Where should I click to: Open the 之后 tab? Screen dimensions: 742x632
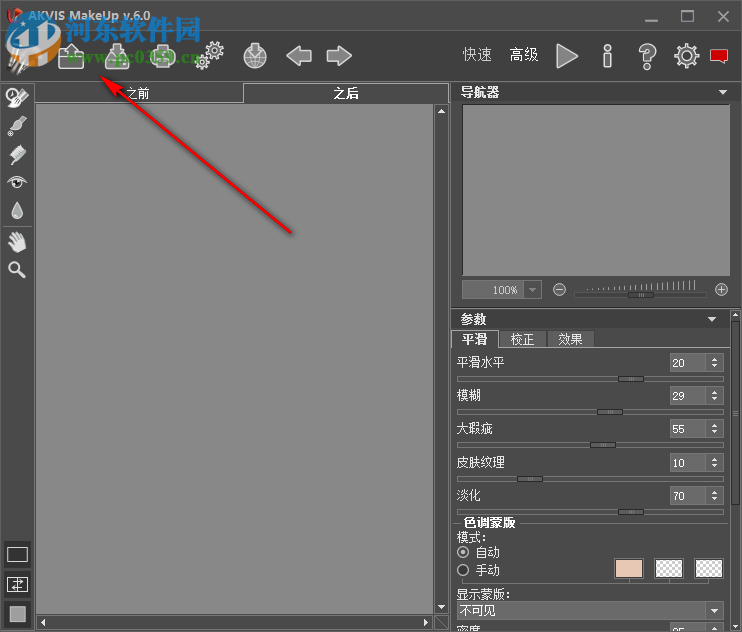pyautogui.click(x=346, y=93)
